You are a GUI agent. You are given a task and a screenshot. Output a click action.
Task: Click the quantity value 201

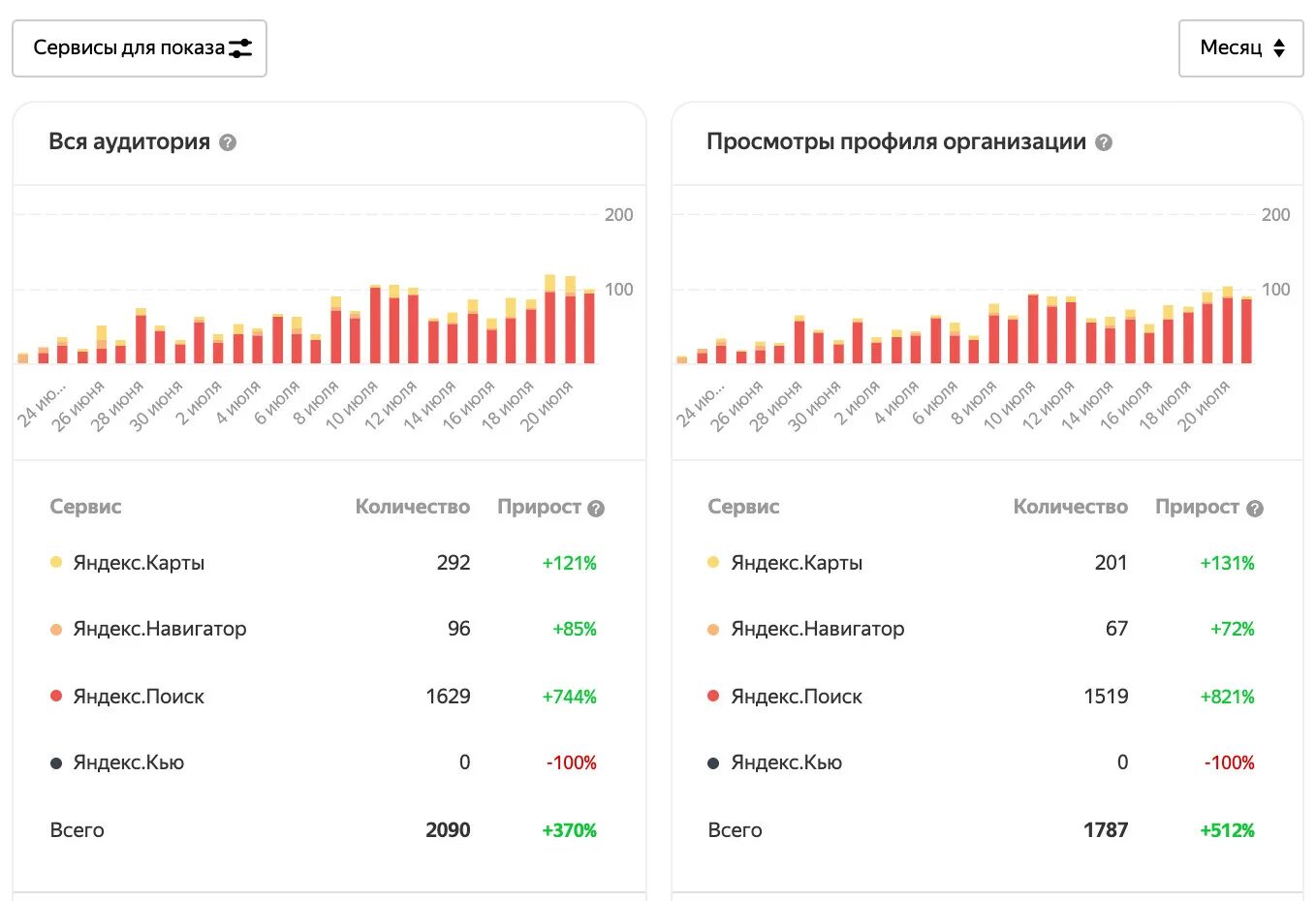pos(1112,563)
